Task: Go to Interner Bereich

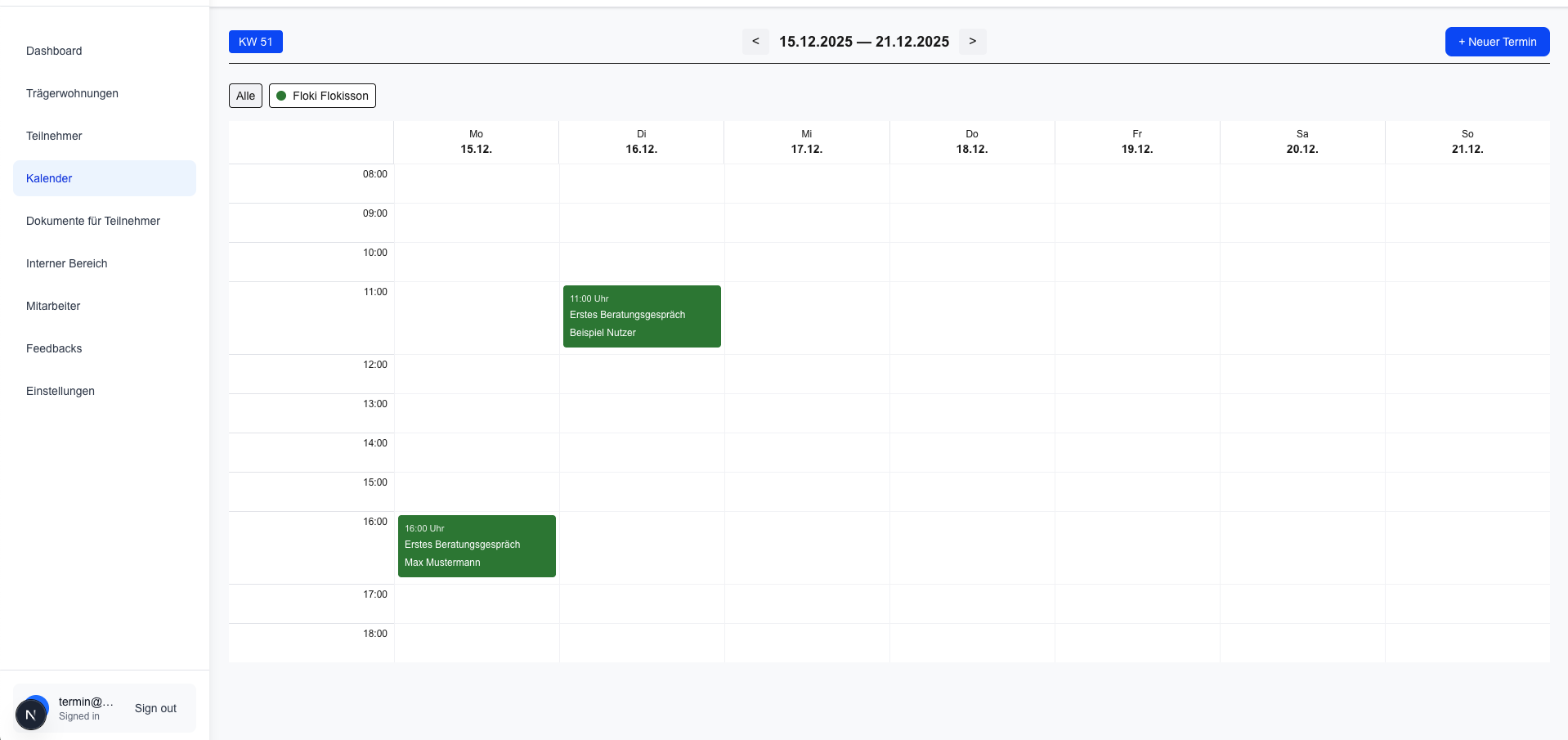Action: coord(67,263)
